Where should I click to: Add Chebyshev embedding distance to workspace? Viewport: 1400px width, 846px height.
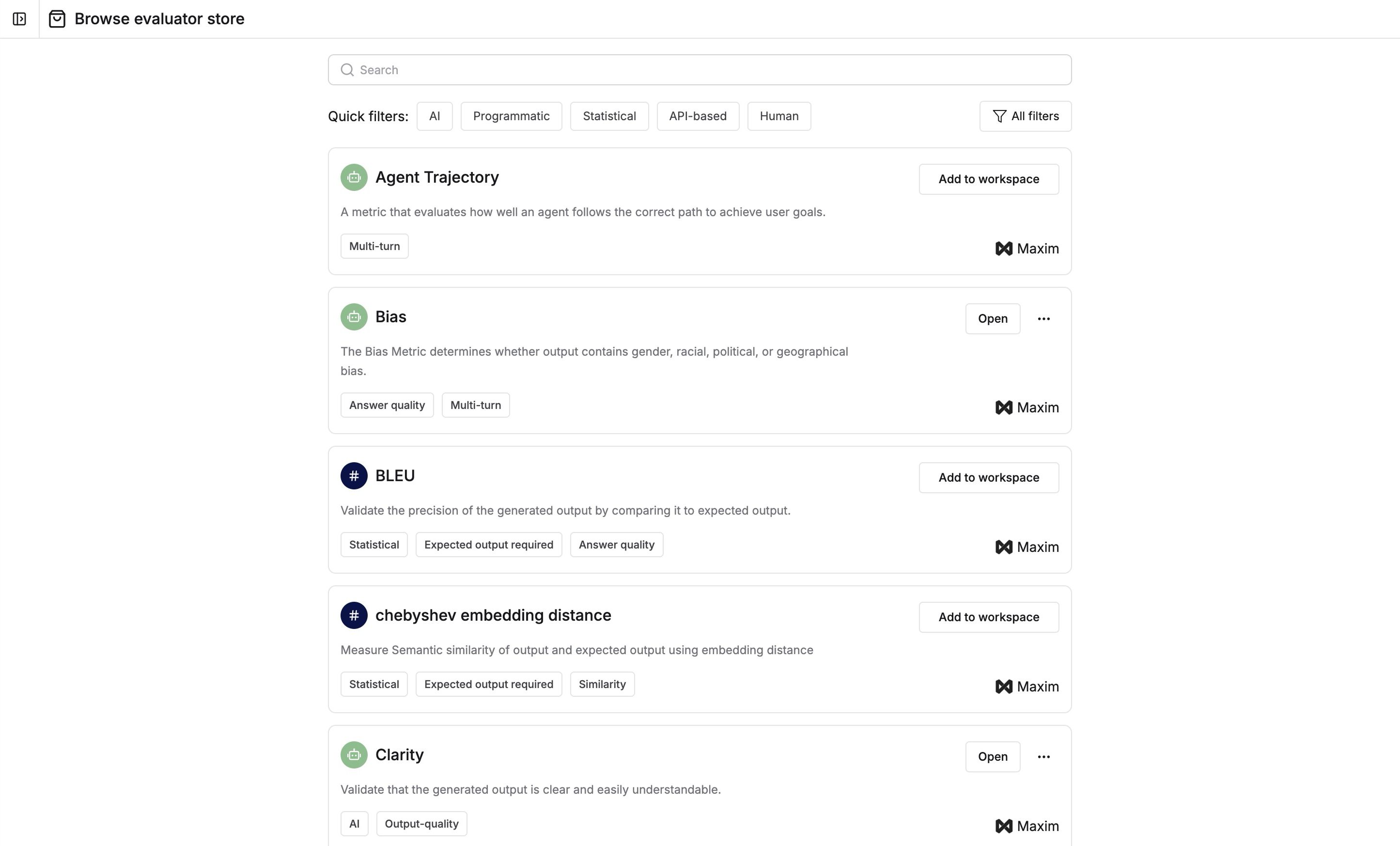tap(989, 617)
